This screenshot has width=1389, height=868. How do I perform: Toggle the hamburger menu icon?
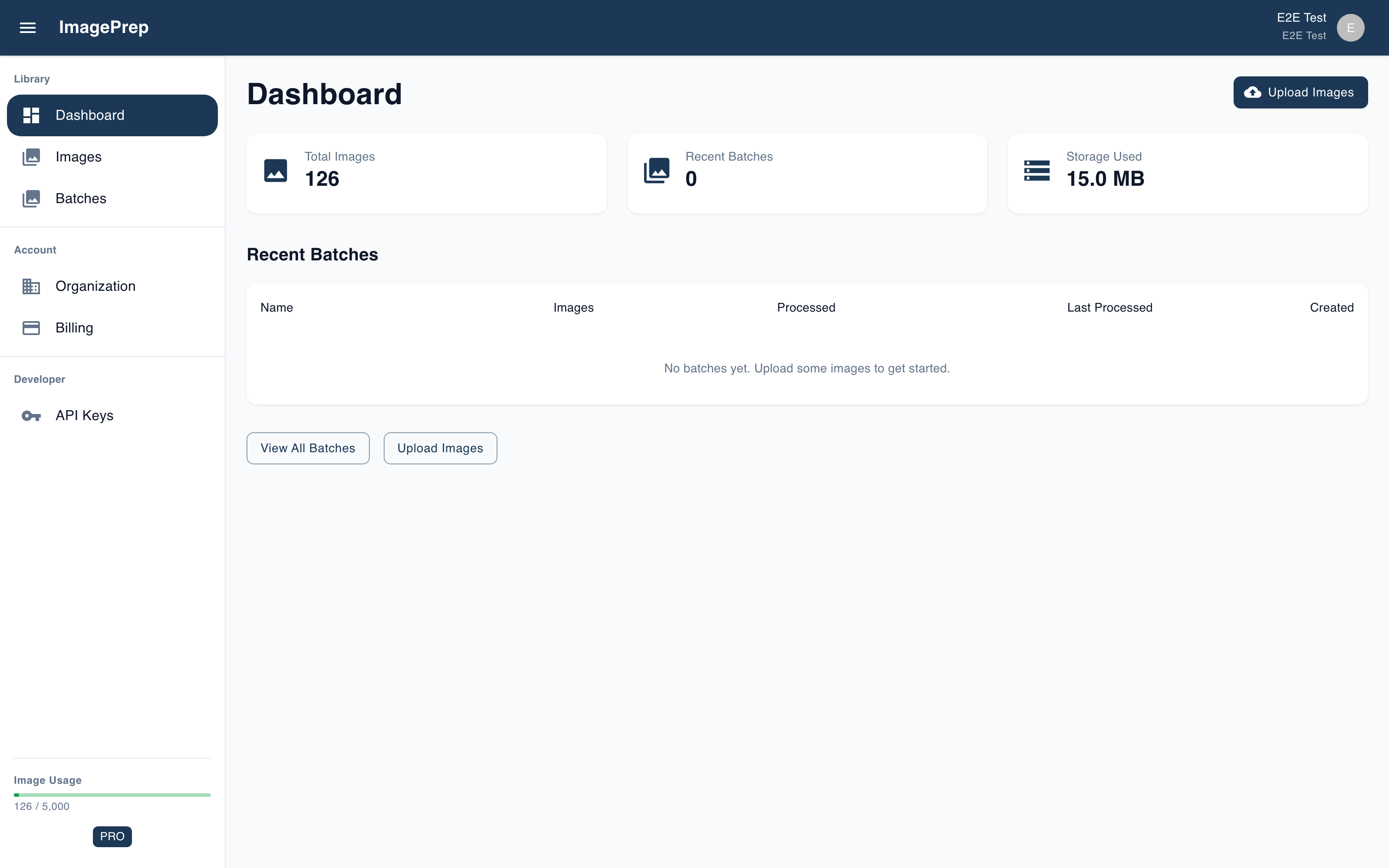tap(27, 27)
